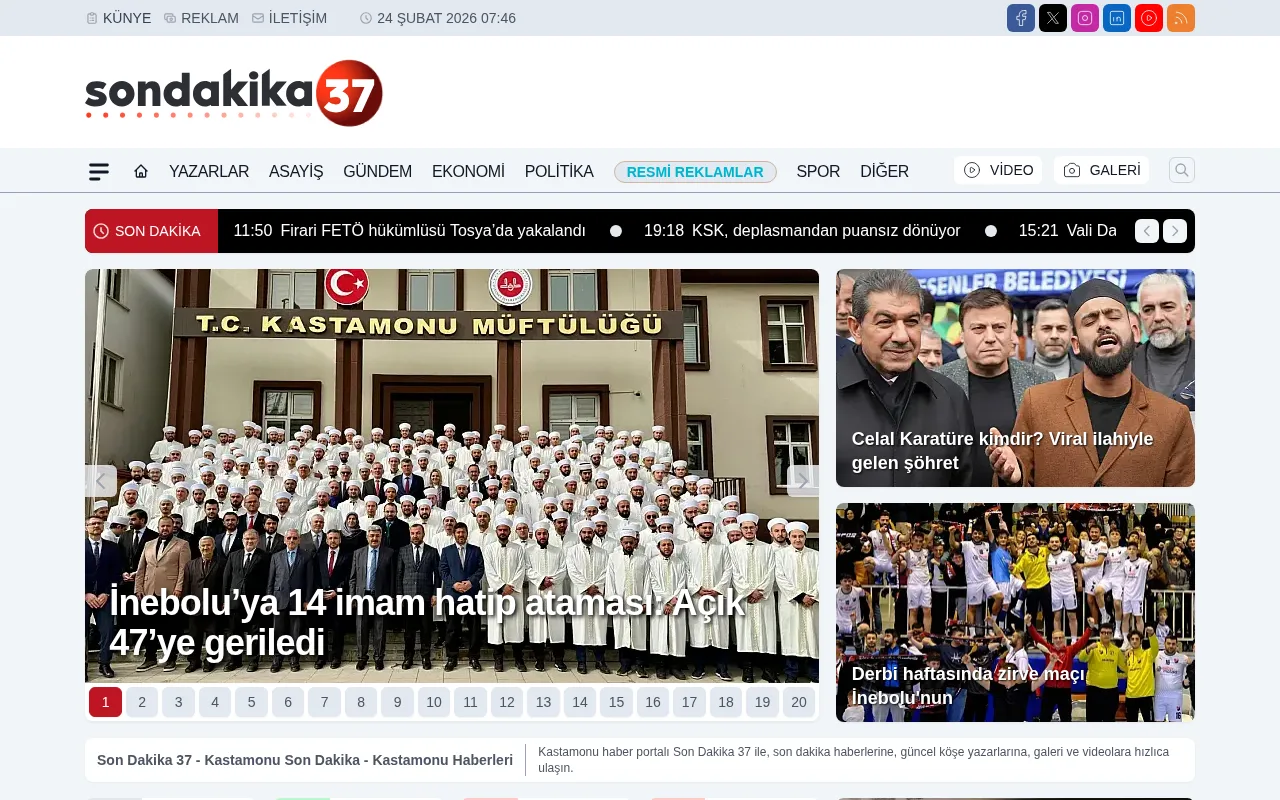The width and height of the screenshot is (1280, 800).
Task: Switch to the SPOR section
Action: 818,171
